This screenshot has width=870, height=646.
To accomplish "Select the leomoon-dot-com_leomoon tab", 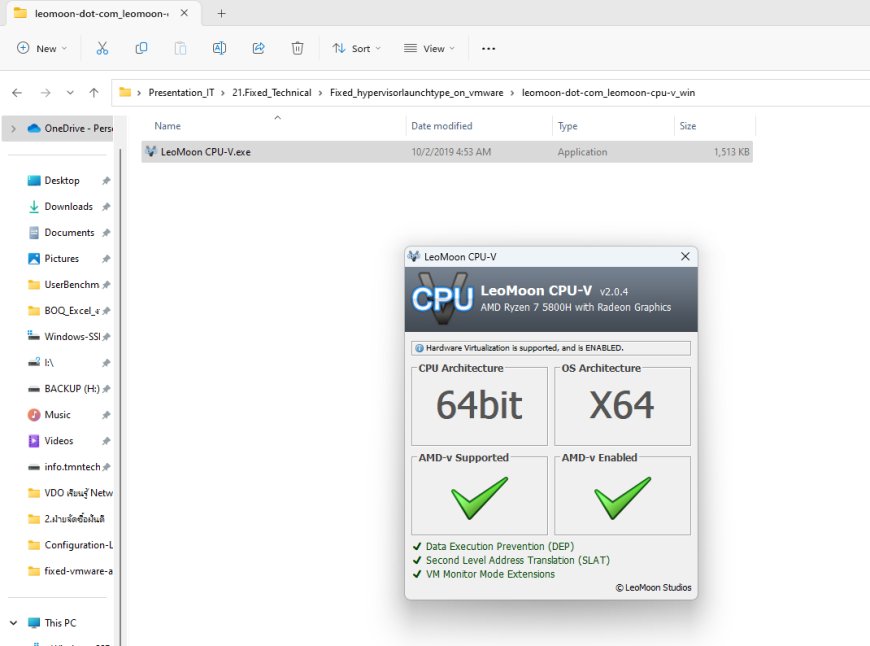I will coord(101,13).
